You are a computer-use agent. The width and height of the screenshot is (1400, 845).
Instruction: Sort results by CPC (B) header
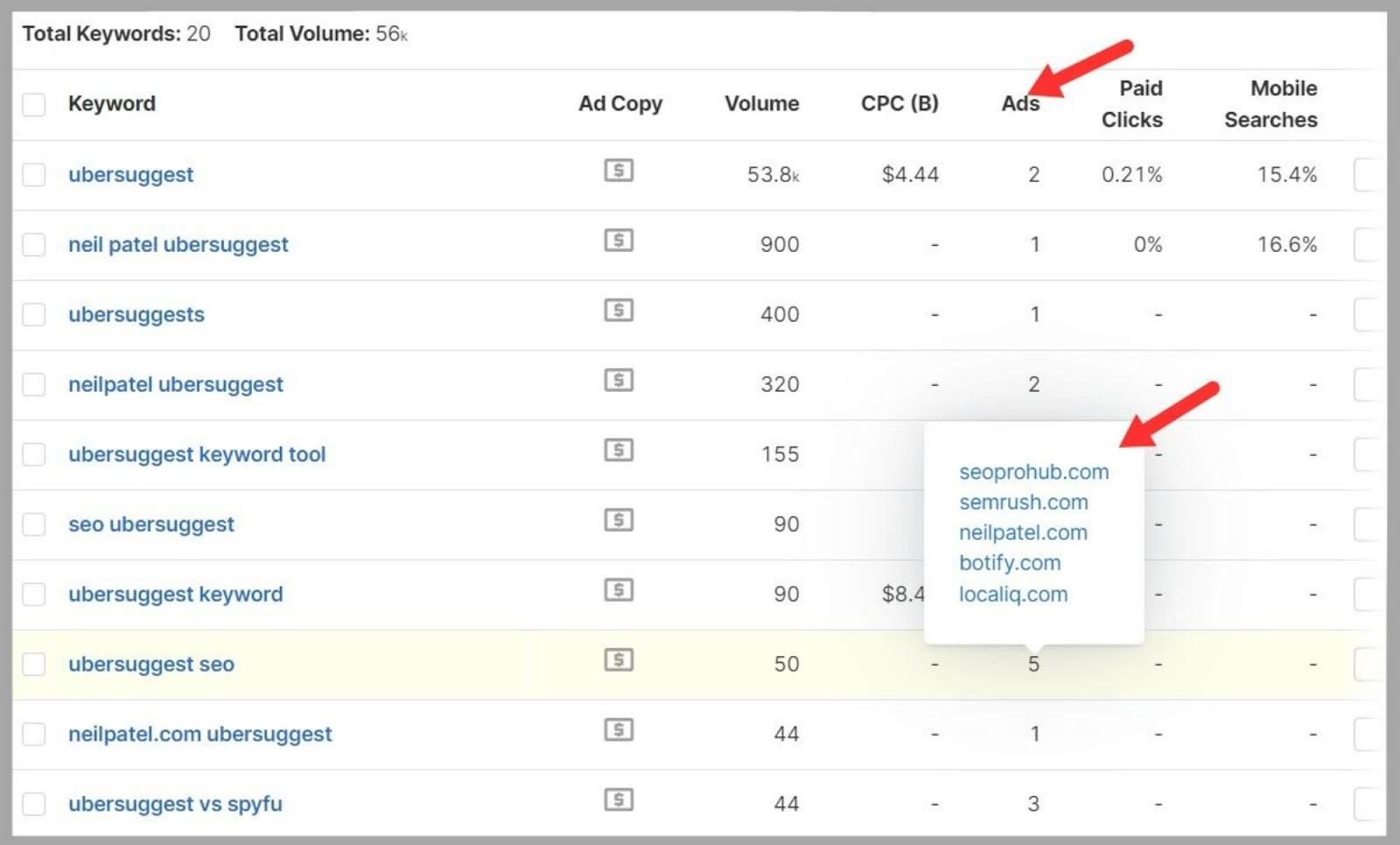(899, 103)
